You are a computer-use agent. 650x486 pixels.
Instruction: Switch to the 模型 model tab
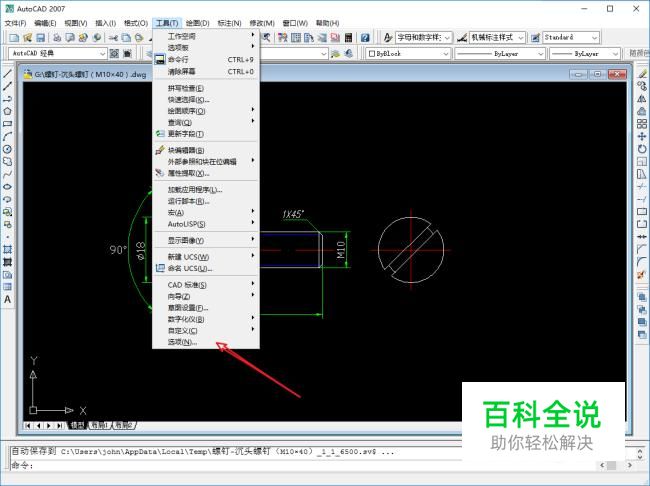(x=78, y=425)
